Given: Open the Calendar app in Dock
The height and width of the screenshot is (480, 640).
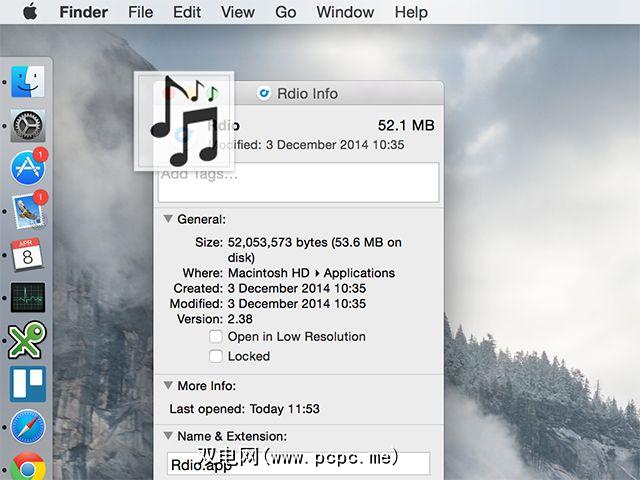Looking at the screenshot, I should (x=27, y=253).
